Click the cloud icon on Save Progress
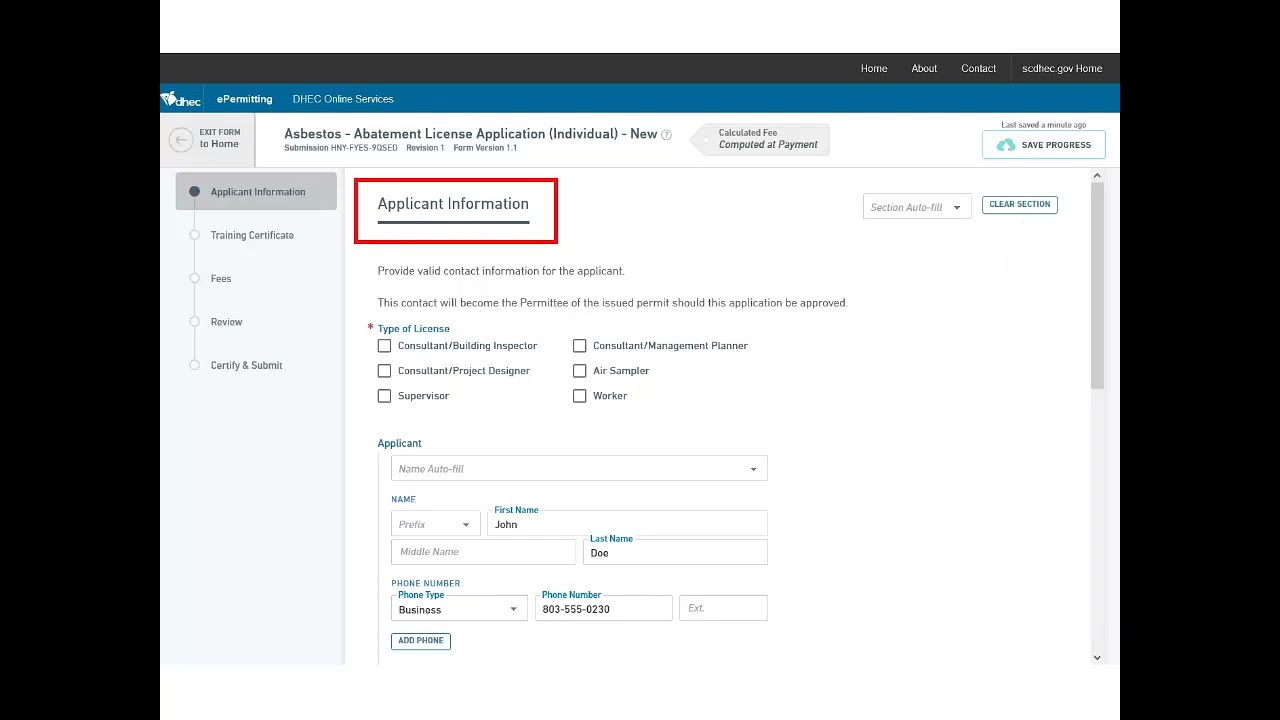This screenshot has height=720, width=1280. 1006,145
